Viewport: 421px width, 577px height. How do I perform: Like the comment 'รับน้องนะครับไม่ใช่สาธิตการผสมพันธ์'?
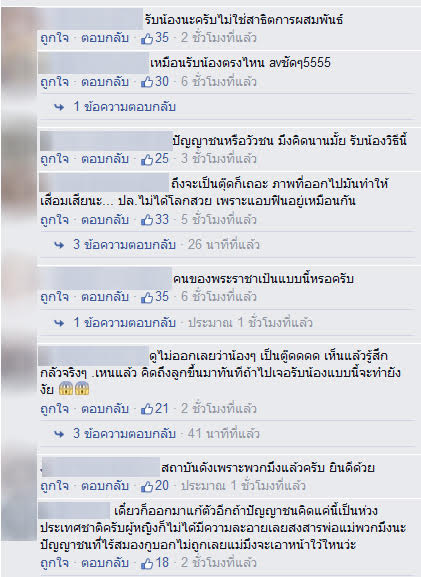pos(54,38)
